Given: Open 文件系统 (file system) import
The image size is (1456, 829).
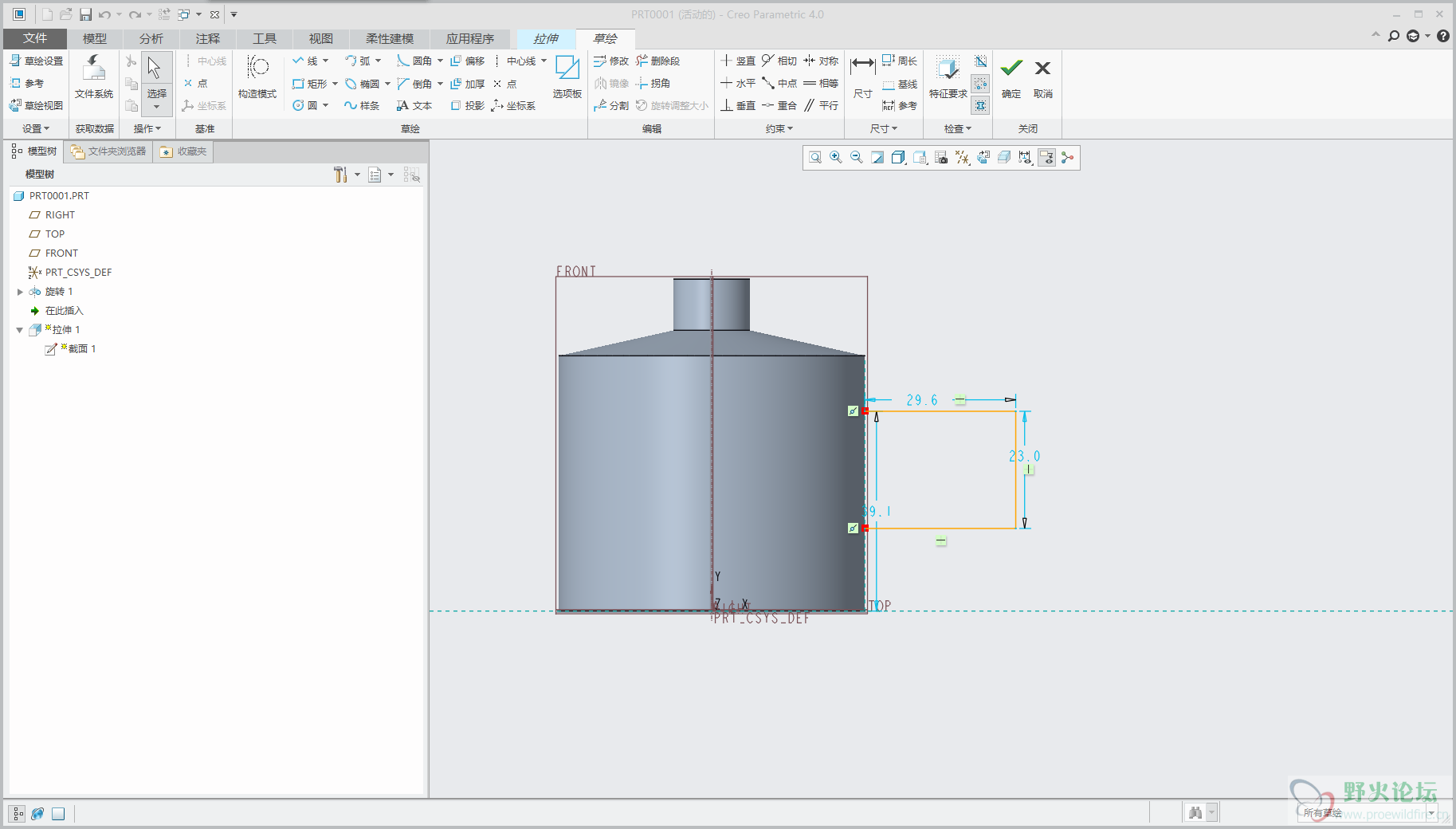Looking at the screenshot, I should point(94,77).
